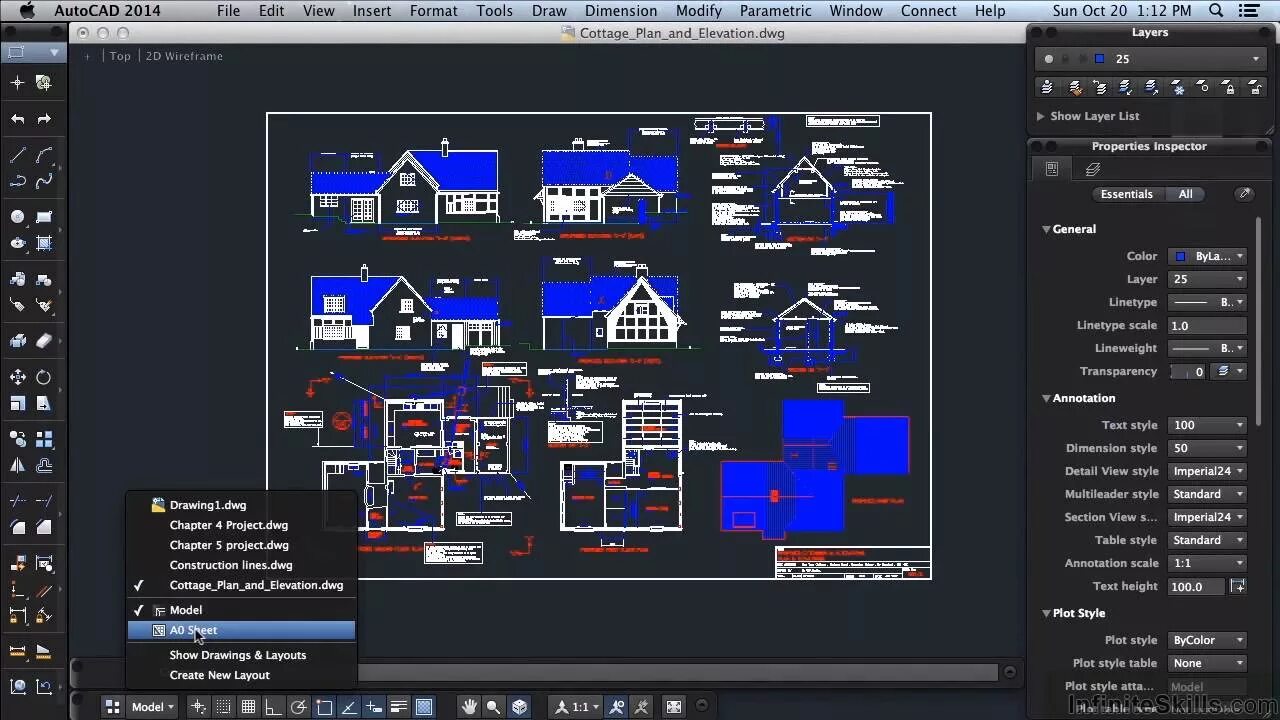Viewport: 1280px width, 720px height.
Task: Open the Color ByLayer dropdown
Action: (1207, 256)
